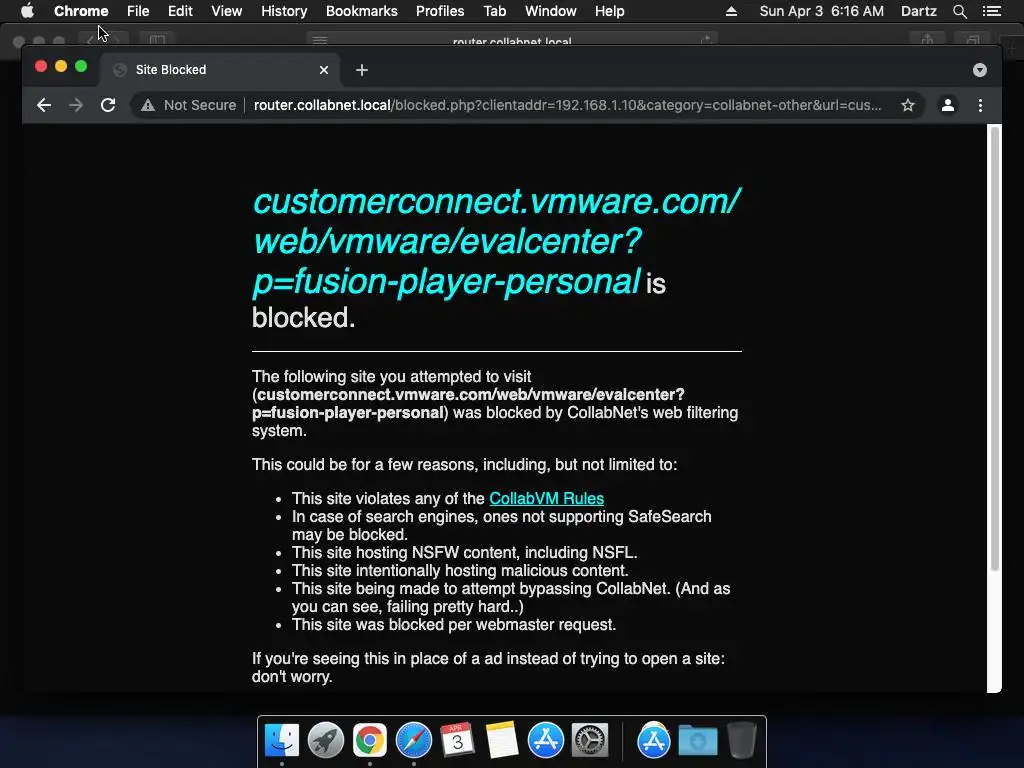
Task: Open the Apple menu
Action: point(27,11)
